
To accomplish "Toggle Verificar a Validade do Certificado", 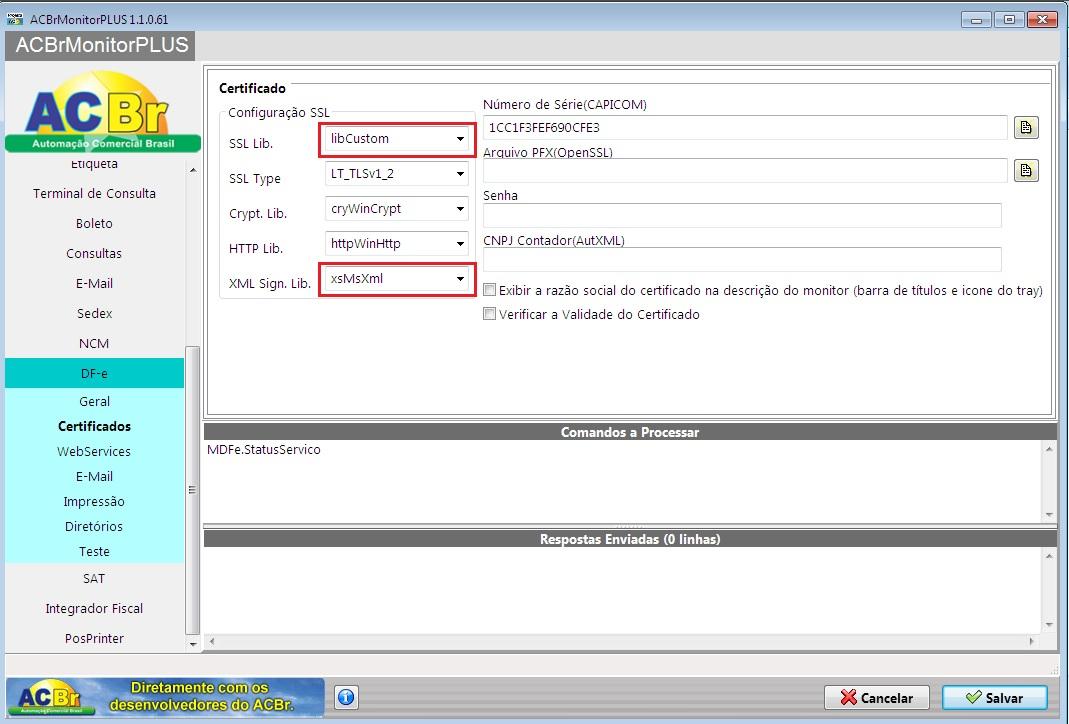I will (x=490, y=314).
